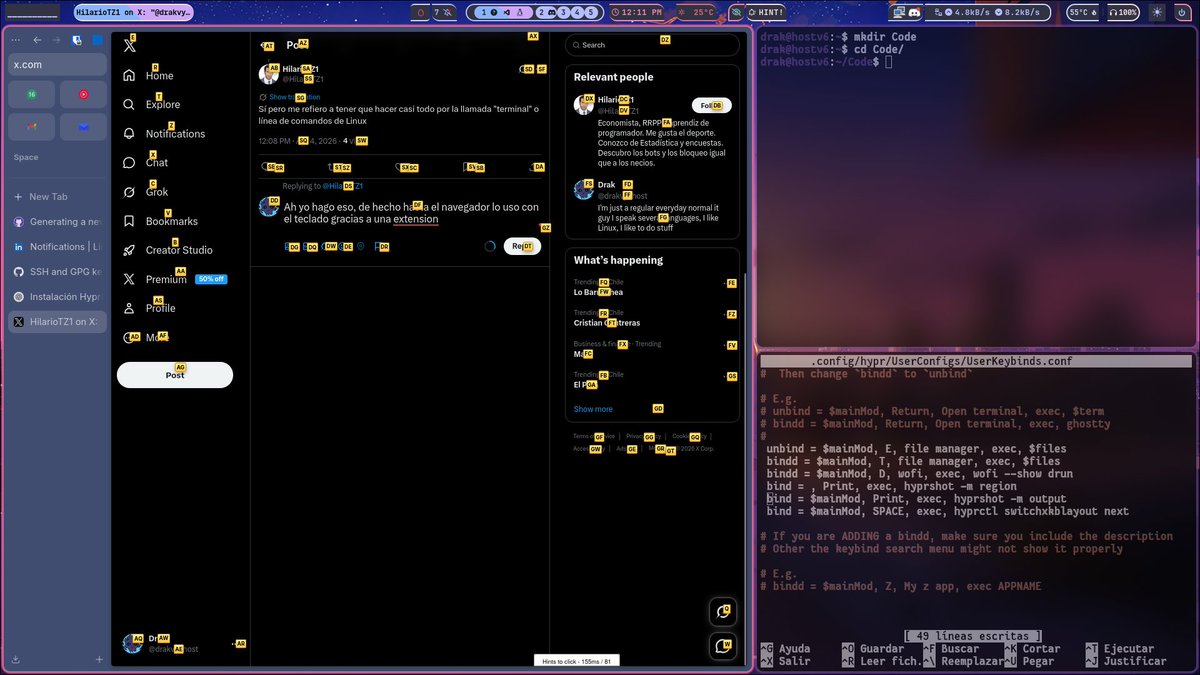Open more options for Lo Barnechea trend
Viewport: 1200px width, 675px height.
tap(727, 284)
